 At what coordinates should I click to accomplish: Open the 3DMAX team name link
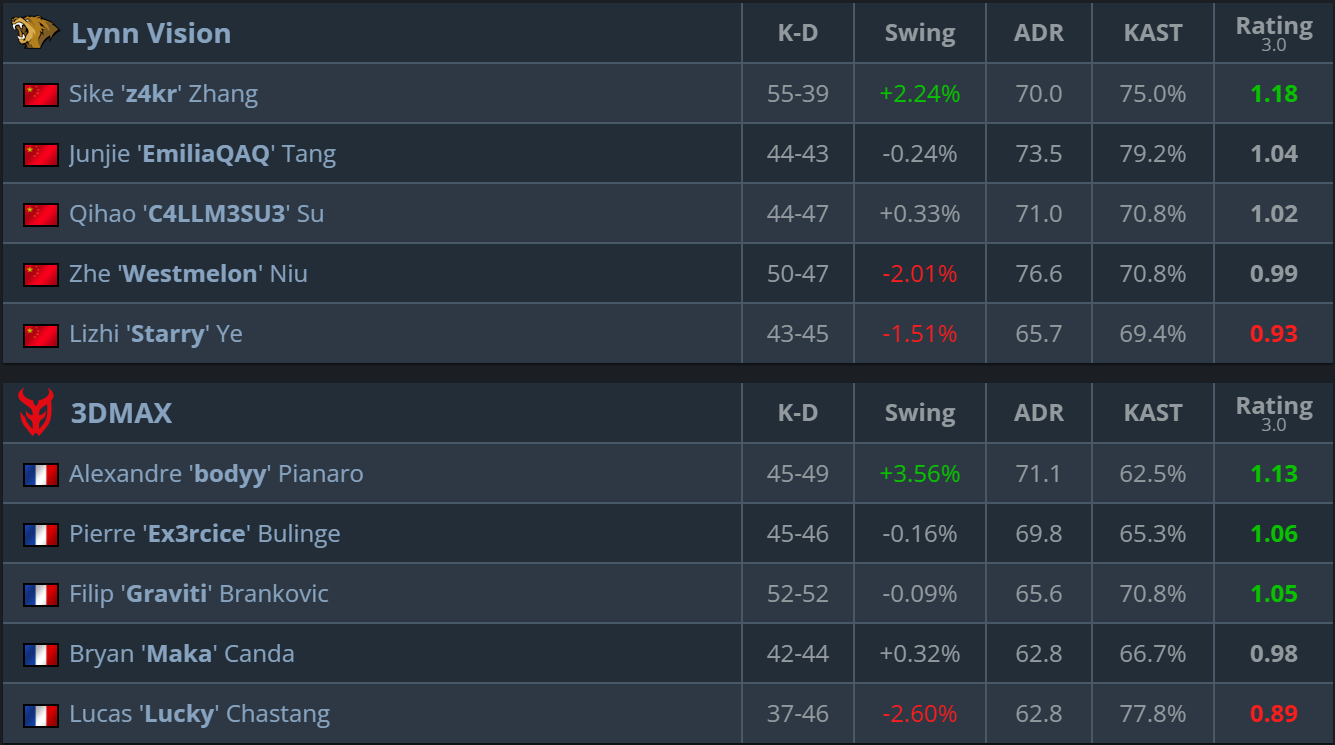click(x=121, y=413)
